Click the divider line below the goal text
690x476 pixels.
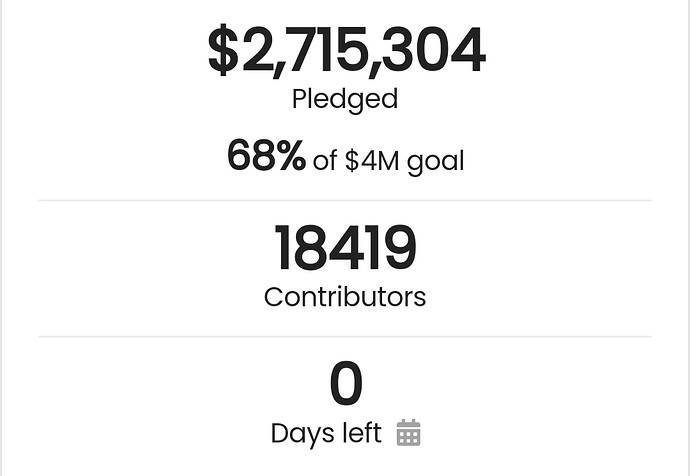(x=345, y=200)
